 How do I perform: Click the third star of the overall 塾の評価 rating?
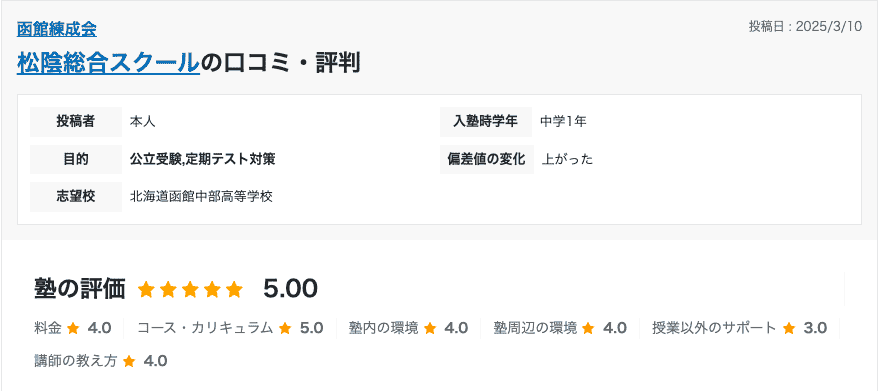point(191,289)
